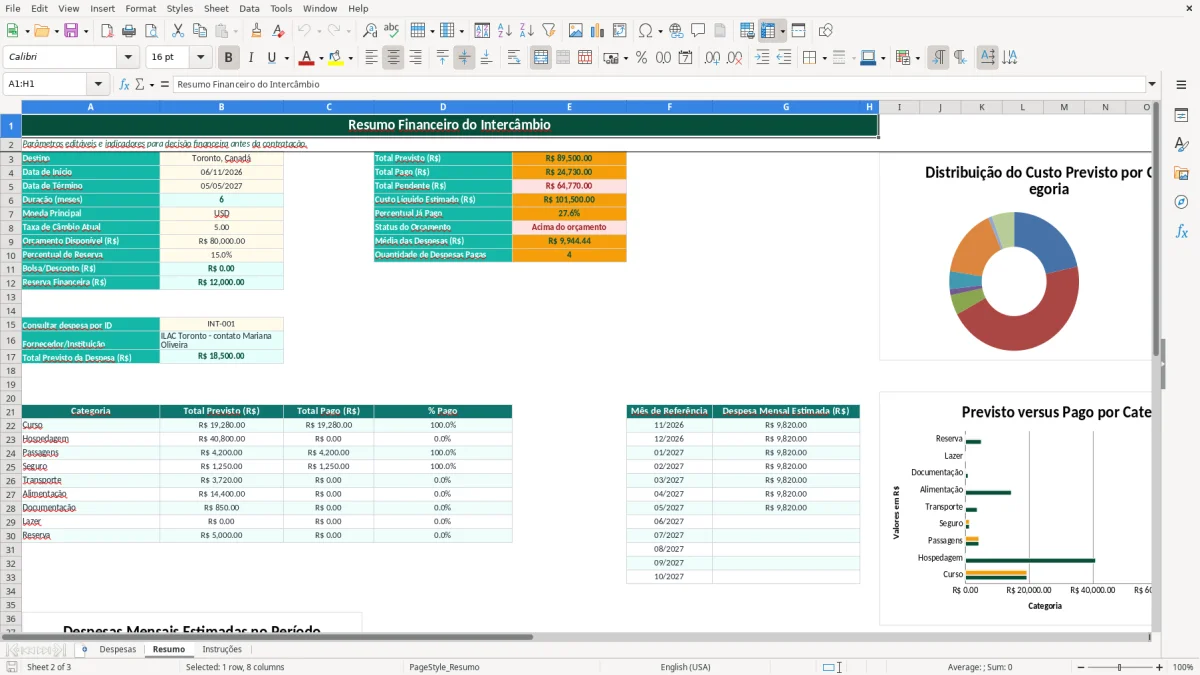Select column D header
Image resolution: width=1200 pixels, height=675 pixels.
[x=443, y=107]
